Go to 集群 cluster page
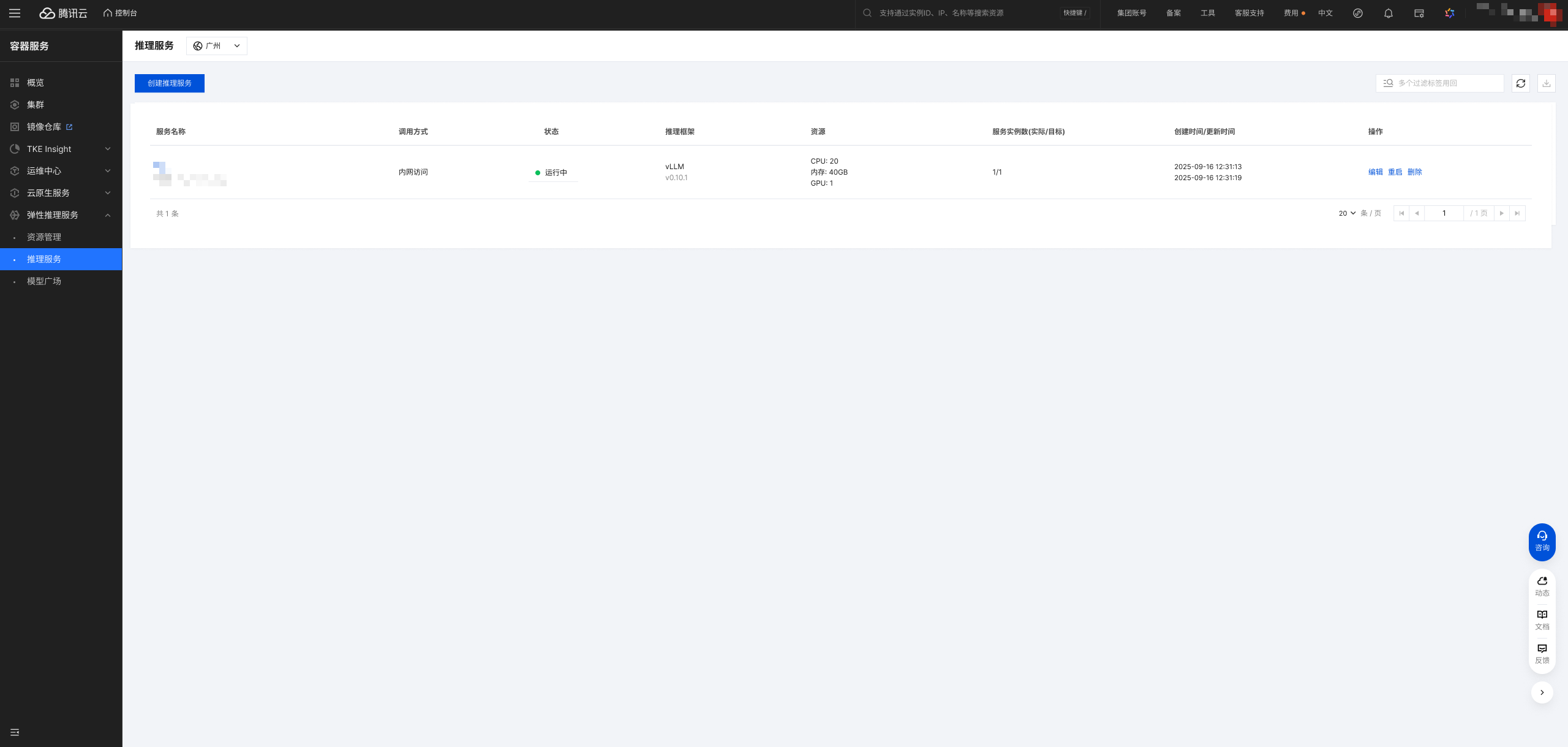This screenshot has height=747, width=1568. point(36,105)
